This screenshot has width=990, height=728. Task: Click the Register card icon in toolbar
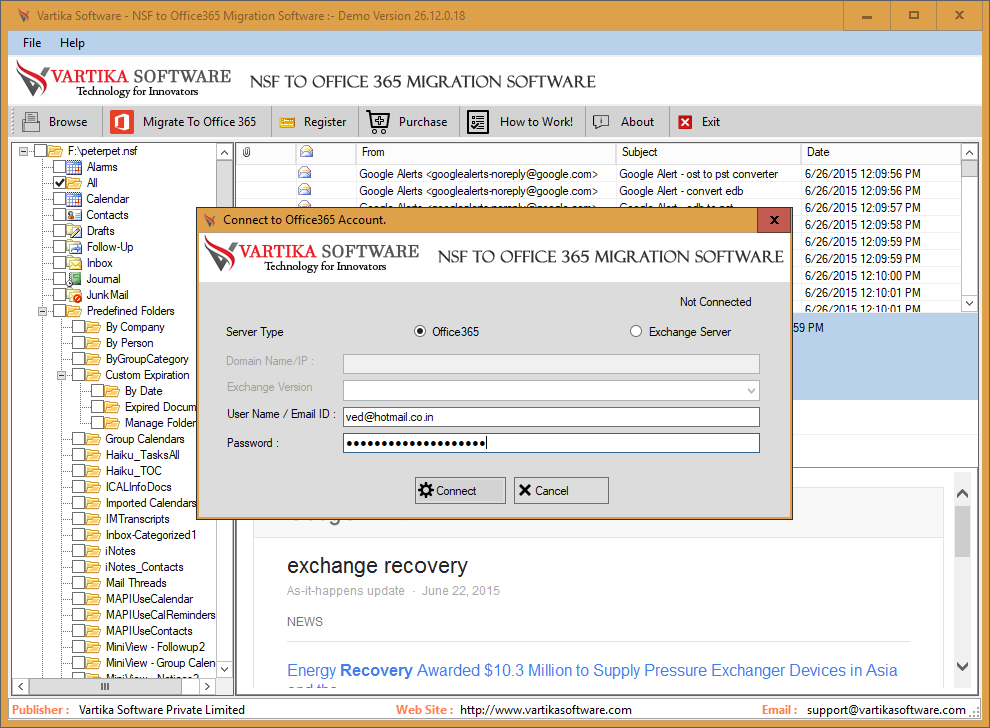pos(287,122)
